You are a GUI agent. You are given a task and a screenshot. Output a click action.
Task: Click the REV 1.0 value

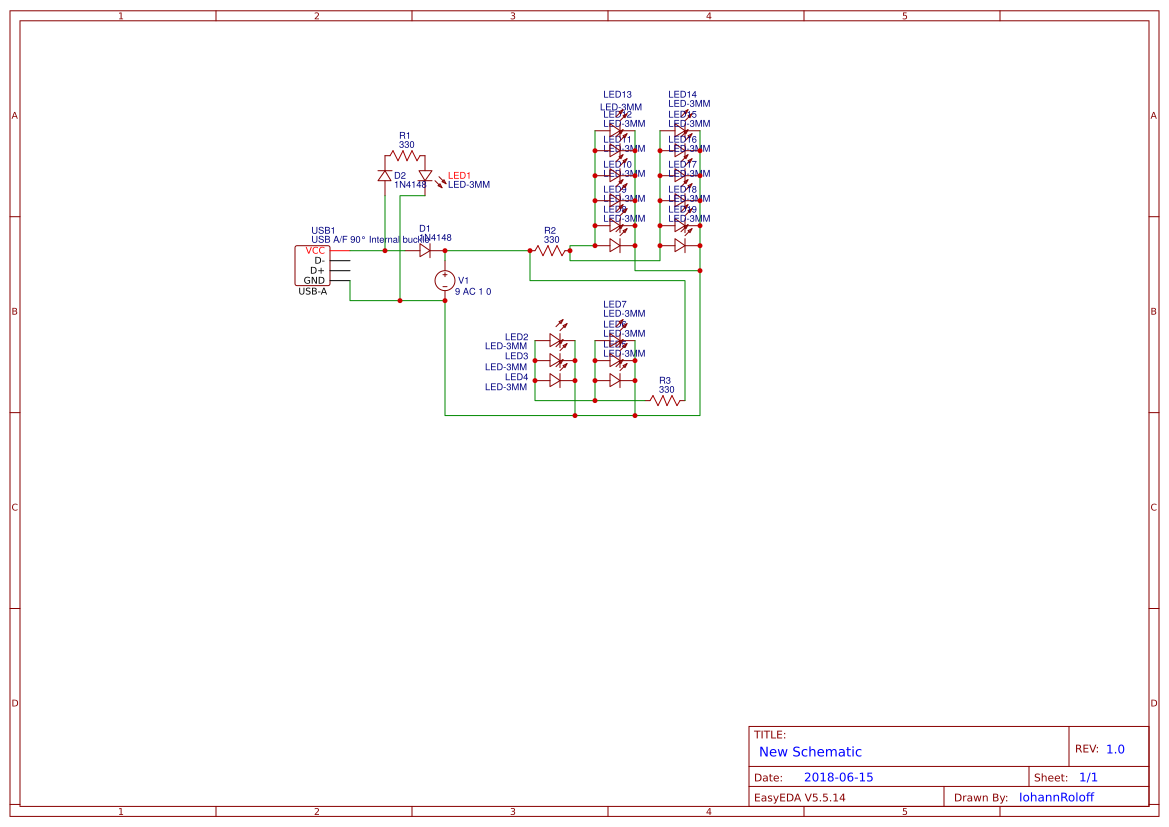point(1115,749)
